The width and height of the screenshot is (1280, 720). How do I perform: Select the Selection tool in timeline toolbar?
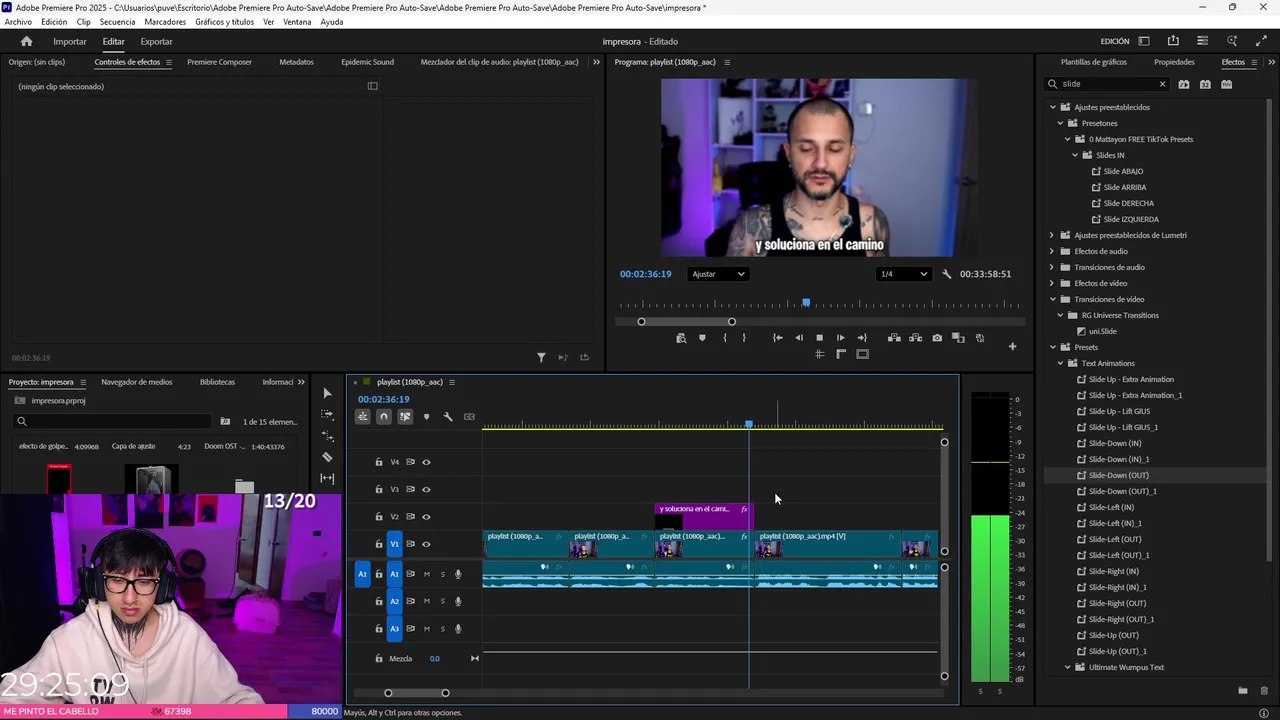[327, 393]
